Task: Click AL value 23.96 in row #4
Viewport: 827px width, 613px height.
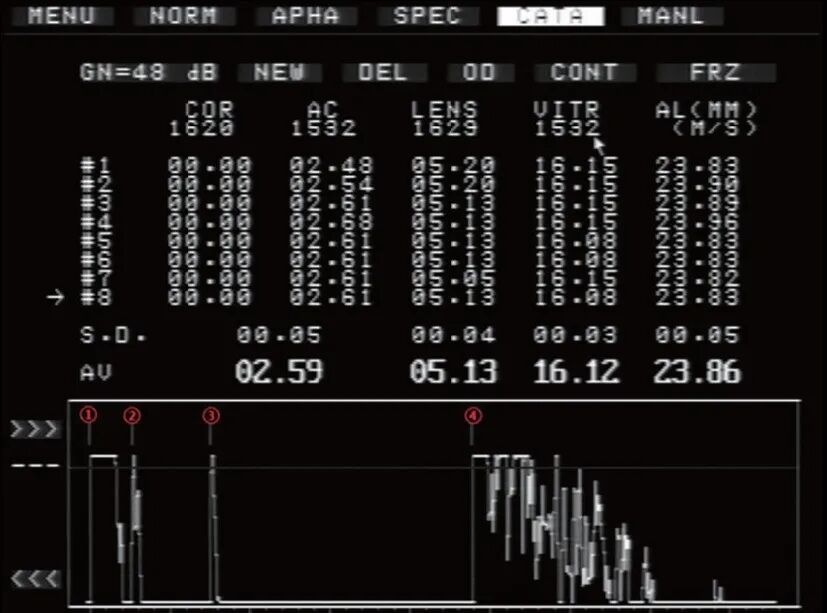Action: coord(697,222)
